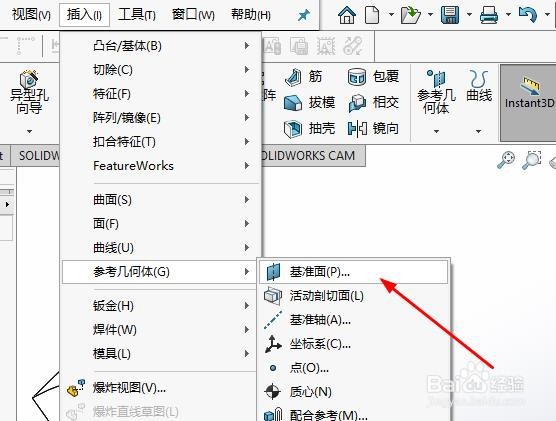Image resolution: width=556 pixels, height=421 pixels.
Task: Select 曲线(U) menu entry
Action: click(x=161, y=248)
